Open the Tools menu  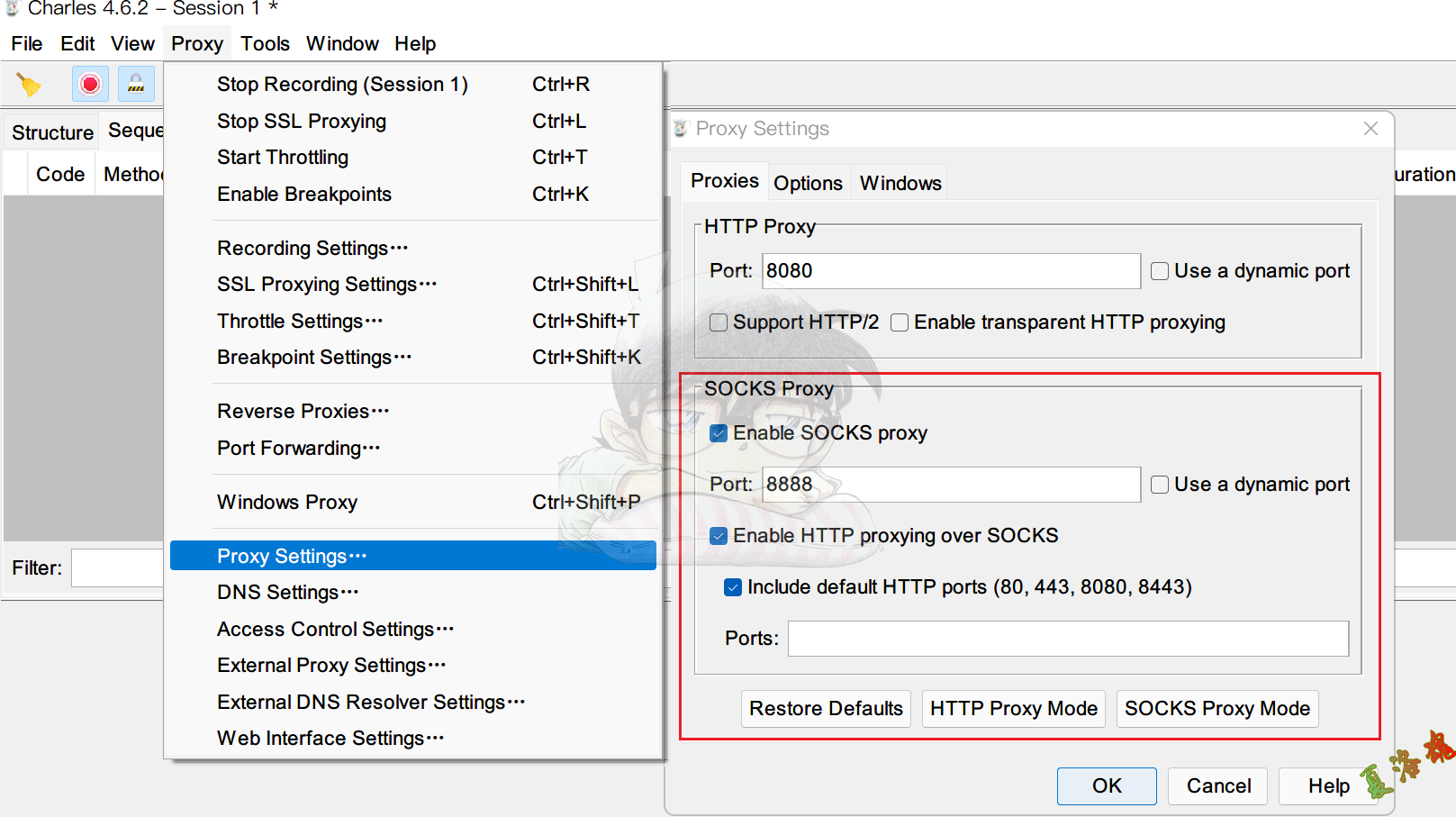[x=265, y=43]
